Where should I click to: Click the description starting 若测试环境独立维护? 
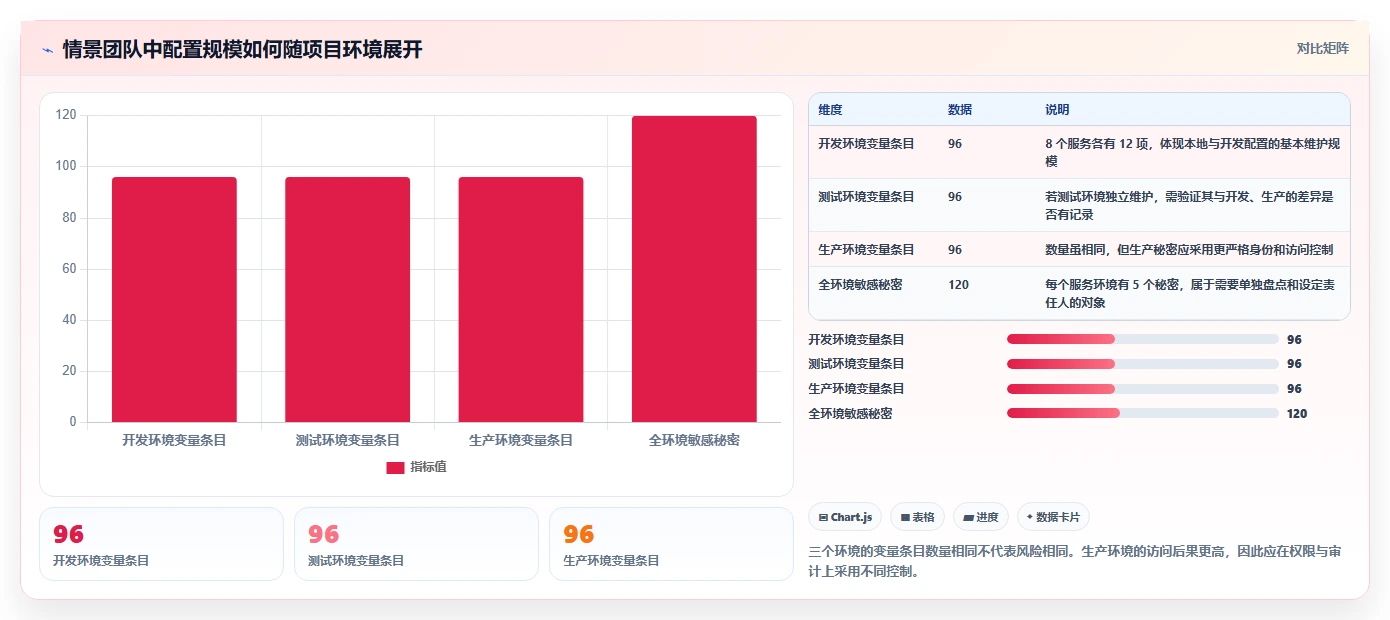click(1192, 205)
